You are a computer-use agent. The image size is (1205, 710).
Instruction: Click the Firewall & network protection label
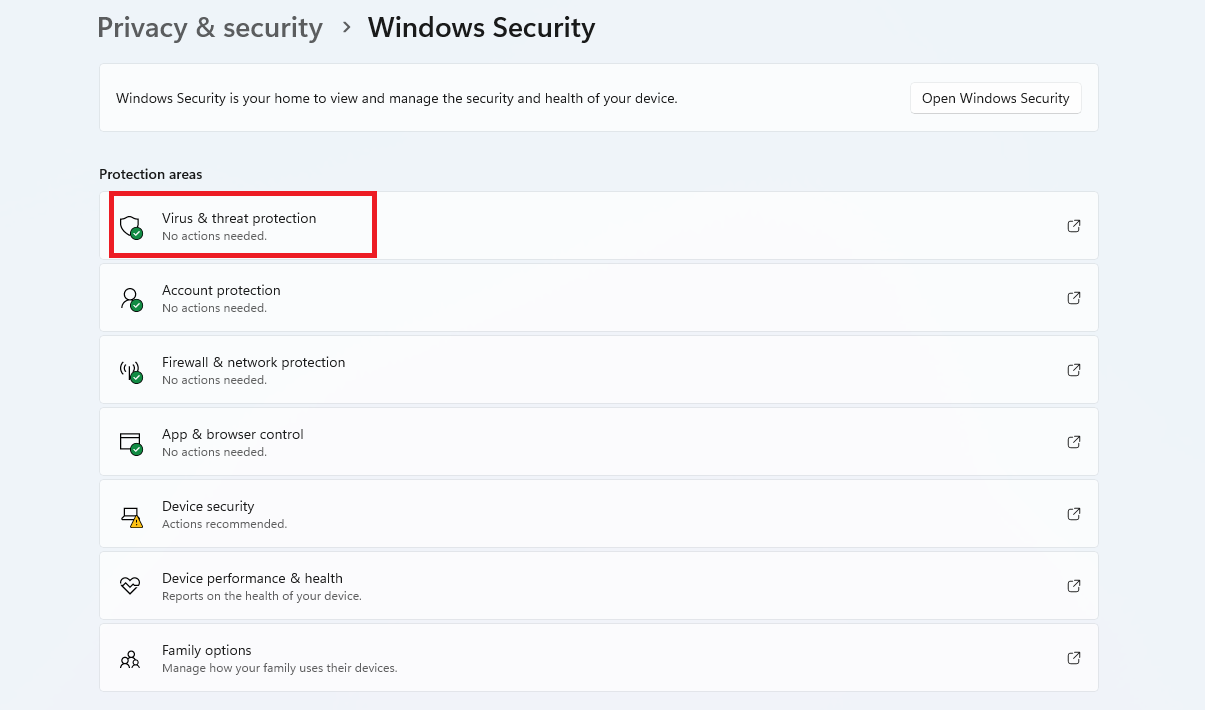(x=253, y=362)
